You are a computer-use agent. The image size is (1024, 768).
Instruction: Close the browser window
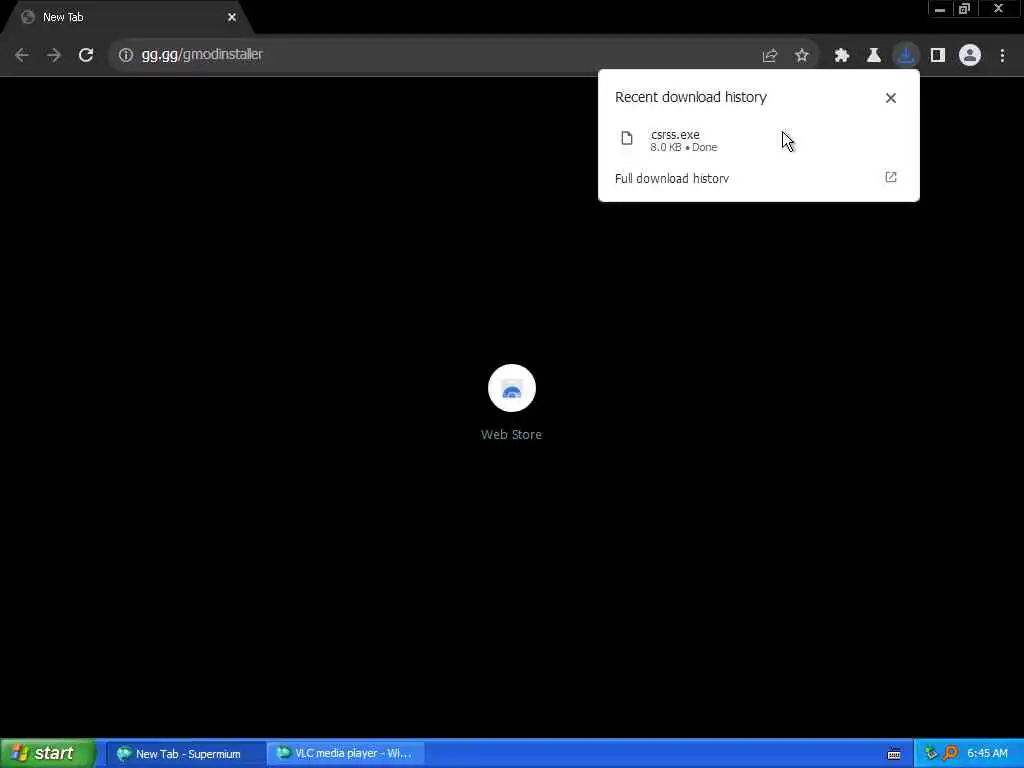[x=999, y=8]
